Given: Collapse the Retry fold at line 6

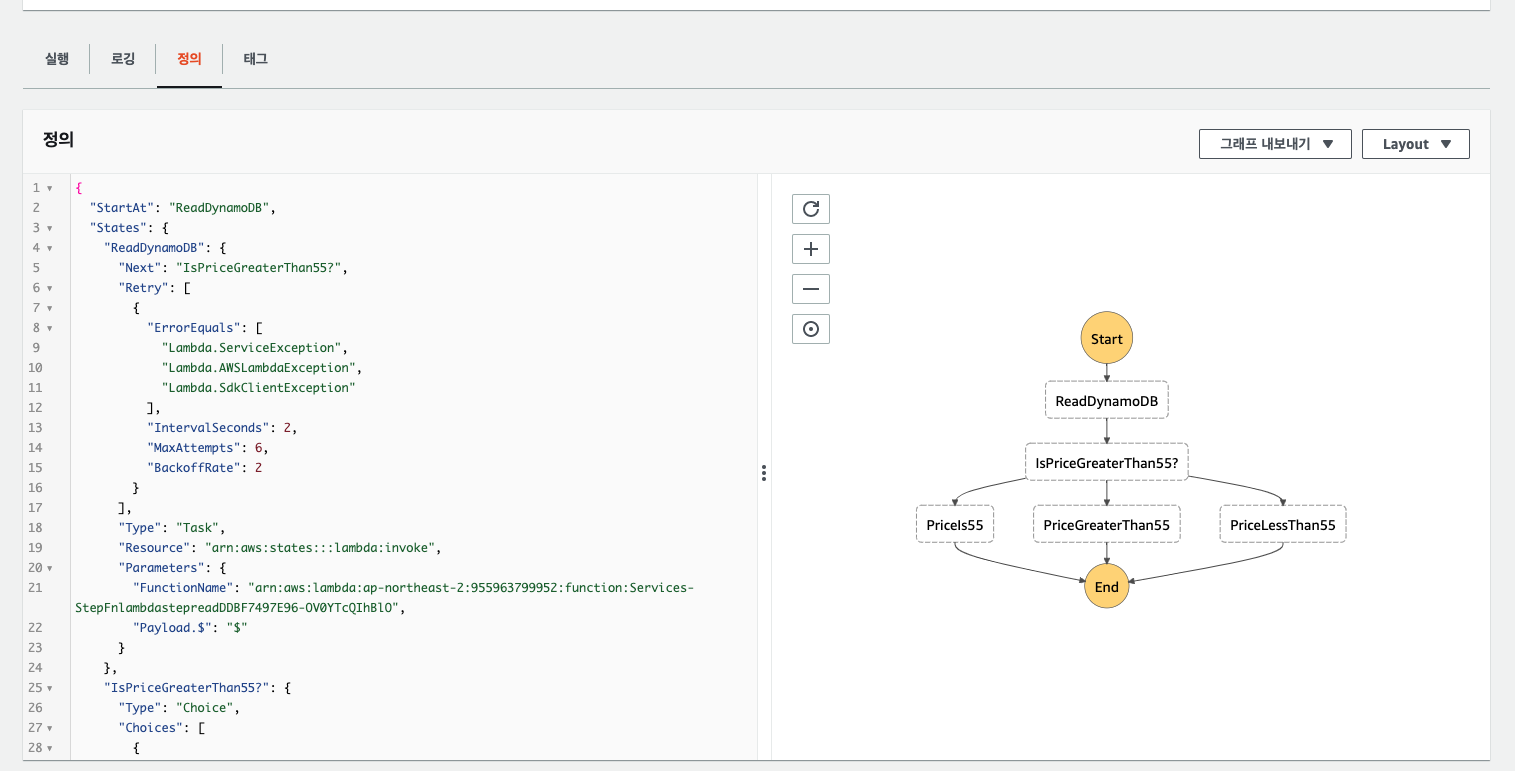Looking at the screenshot, I should coord(50,288).
